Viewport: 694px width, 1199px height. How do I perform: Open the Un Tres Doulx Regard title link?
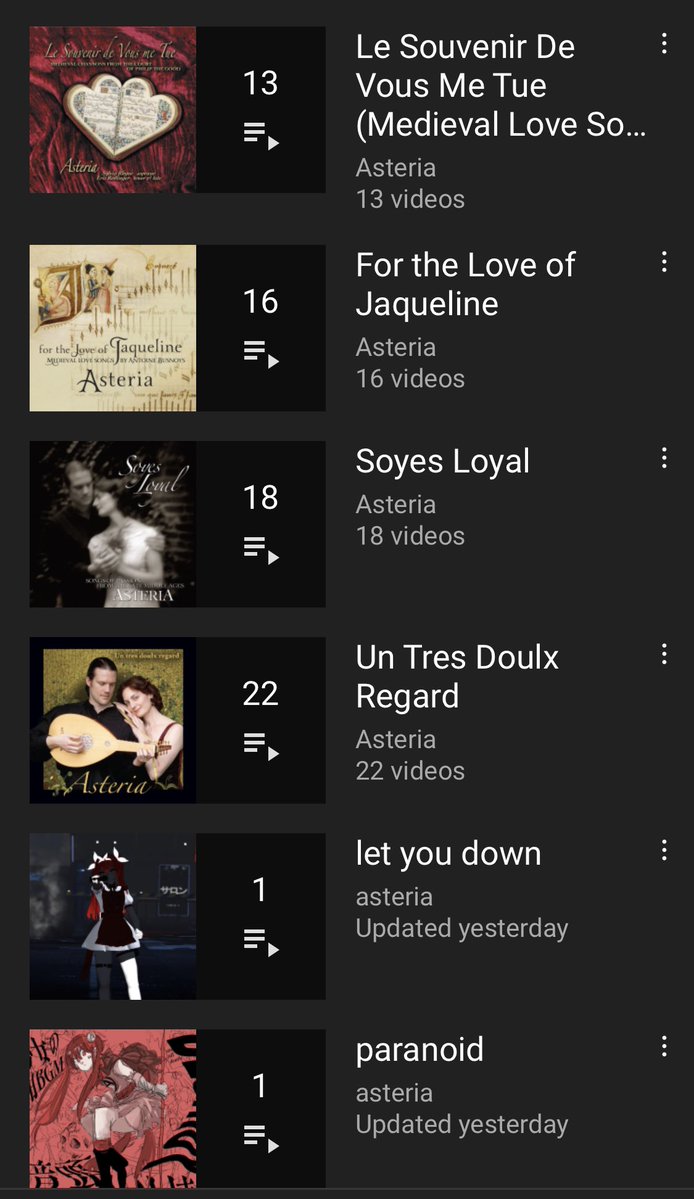tap(456, 677)
